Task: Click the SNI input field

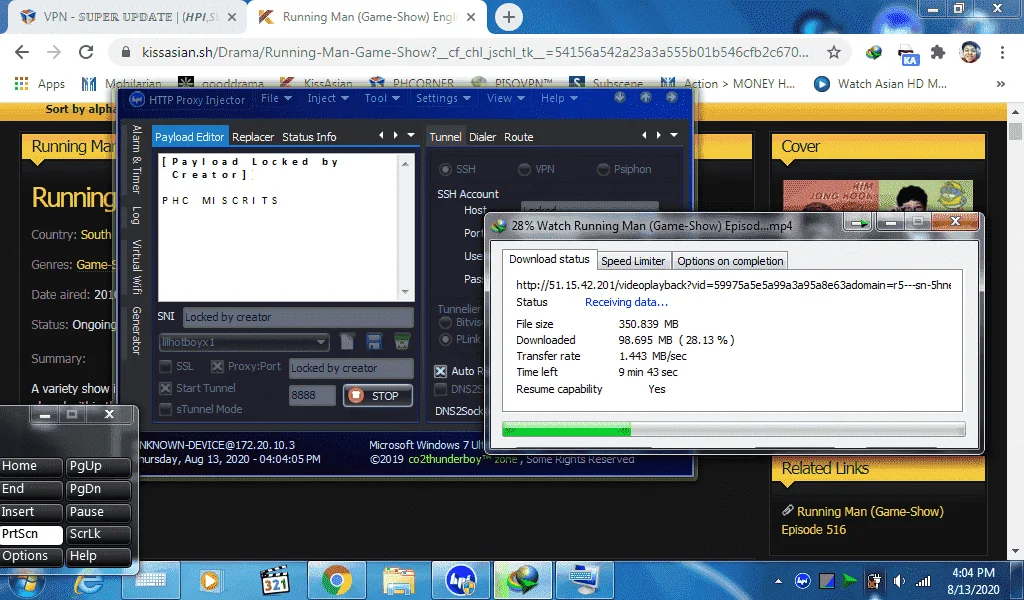Action: (x=298, y=317)
